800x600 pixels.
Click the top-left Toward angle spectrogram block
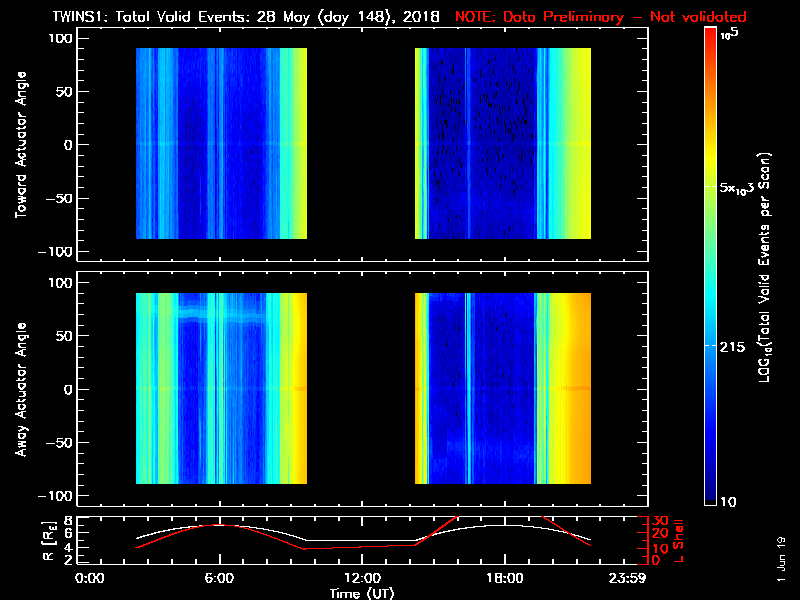click(221, 144)
